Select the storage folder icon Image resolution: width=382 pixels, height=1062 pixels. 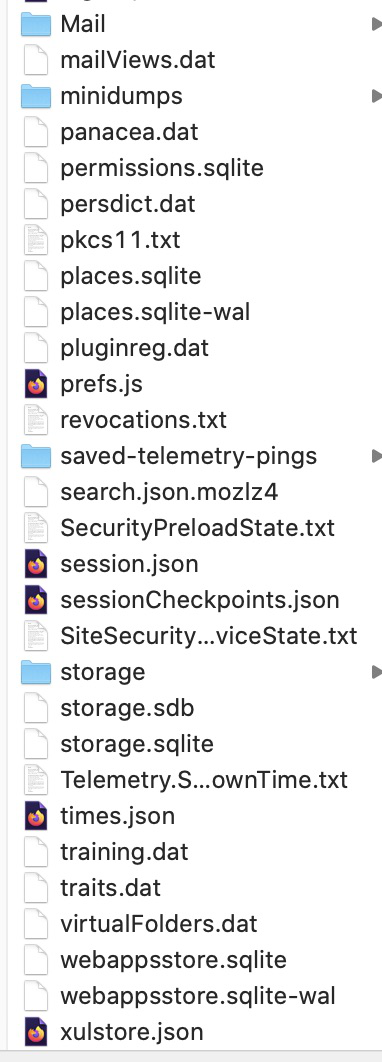[36, 672]
